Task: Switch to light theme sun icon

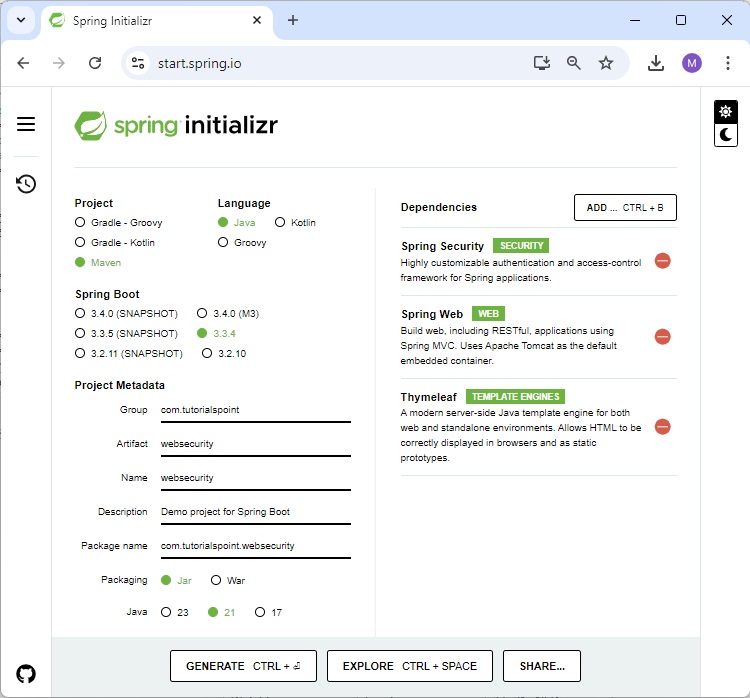Action: point(726,112)
